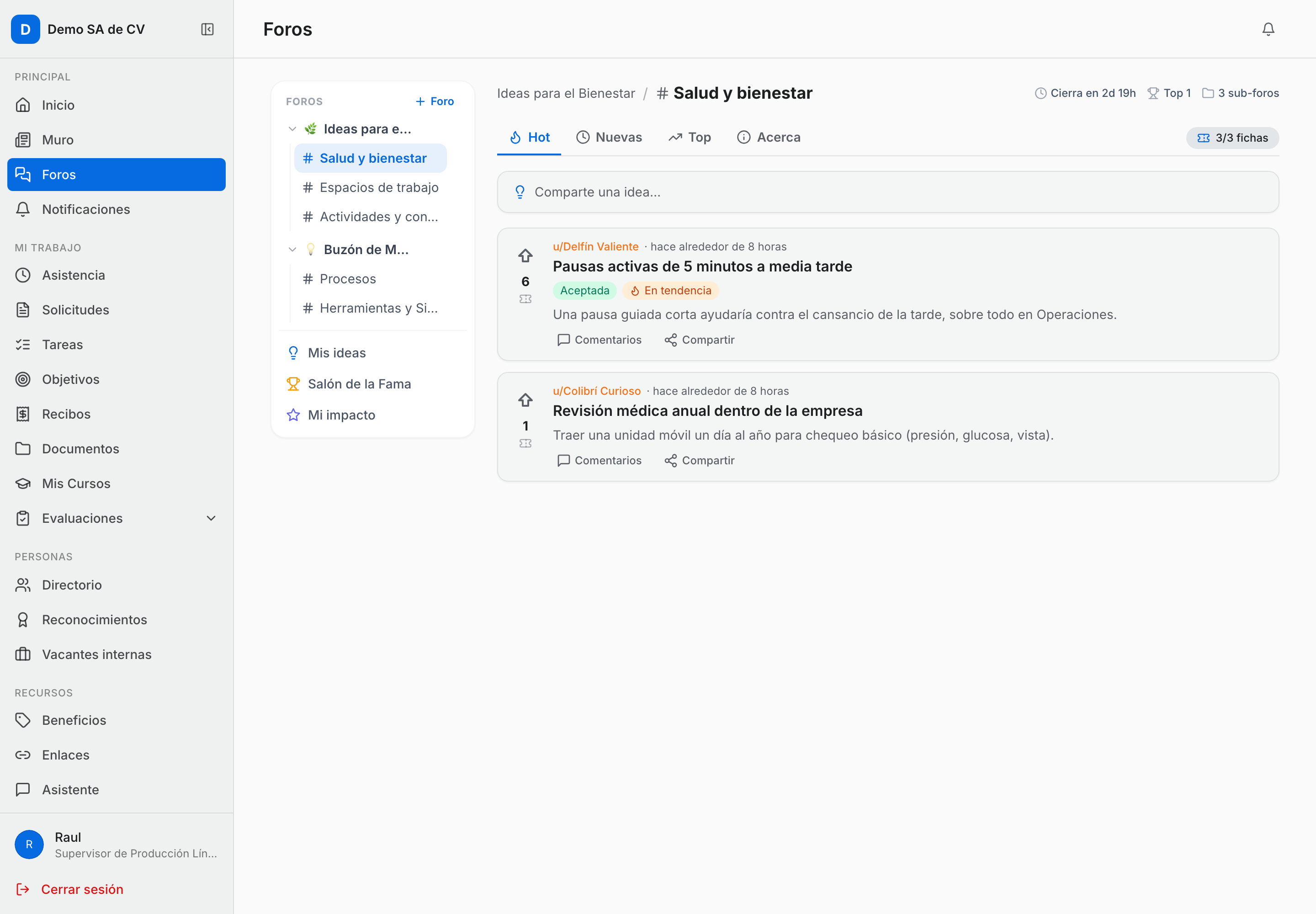Click the Aceptada status badge

point(584,290)
